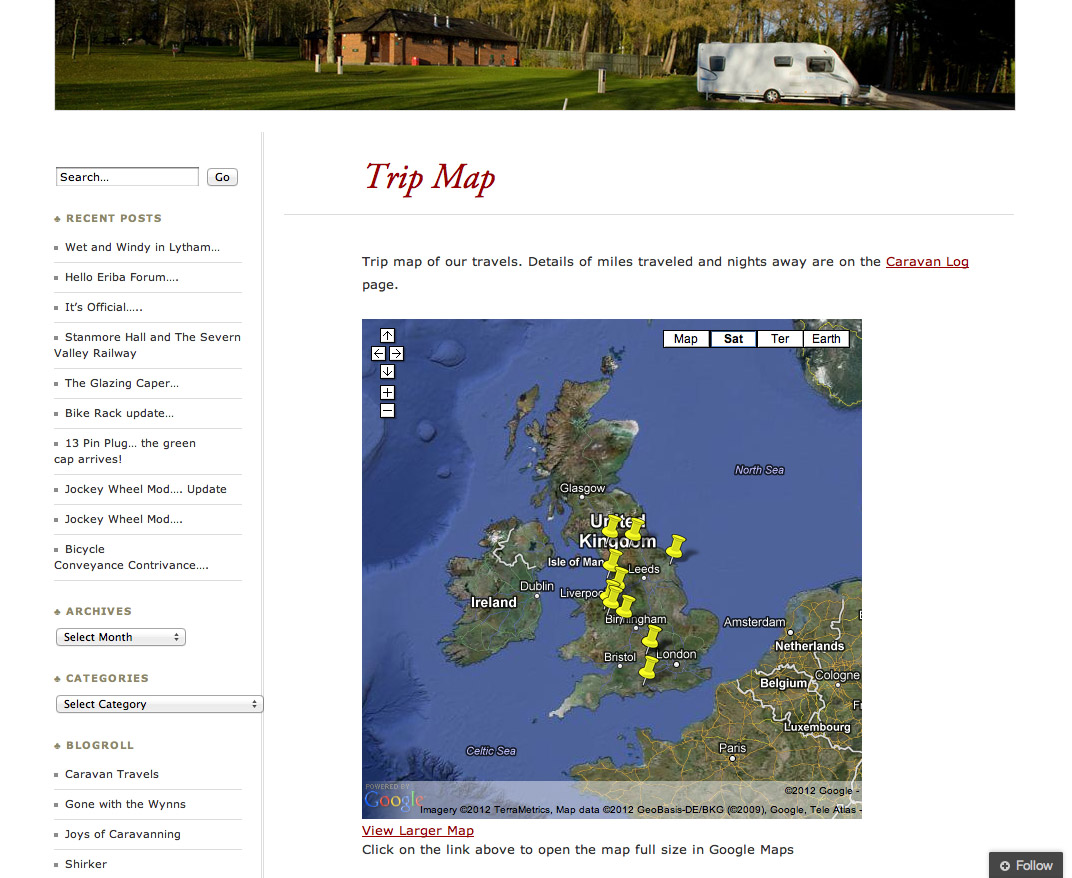1072x878 pixels.
Task: Click the yellow pushpin east of Leeds
Action: tap(676, 547)
